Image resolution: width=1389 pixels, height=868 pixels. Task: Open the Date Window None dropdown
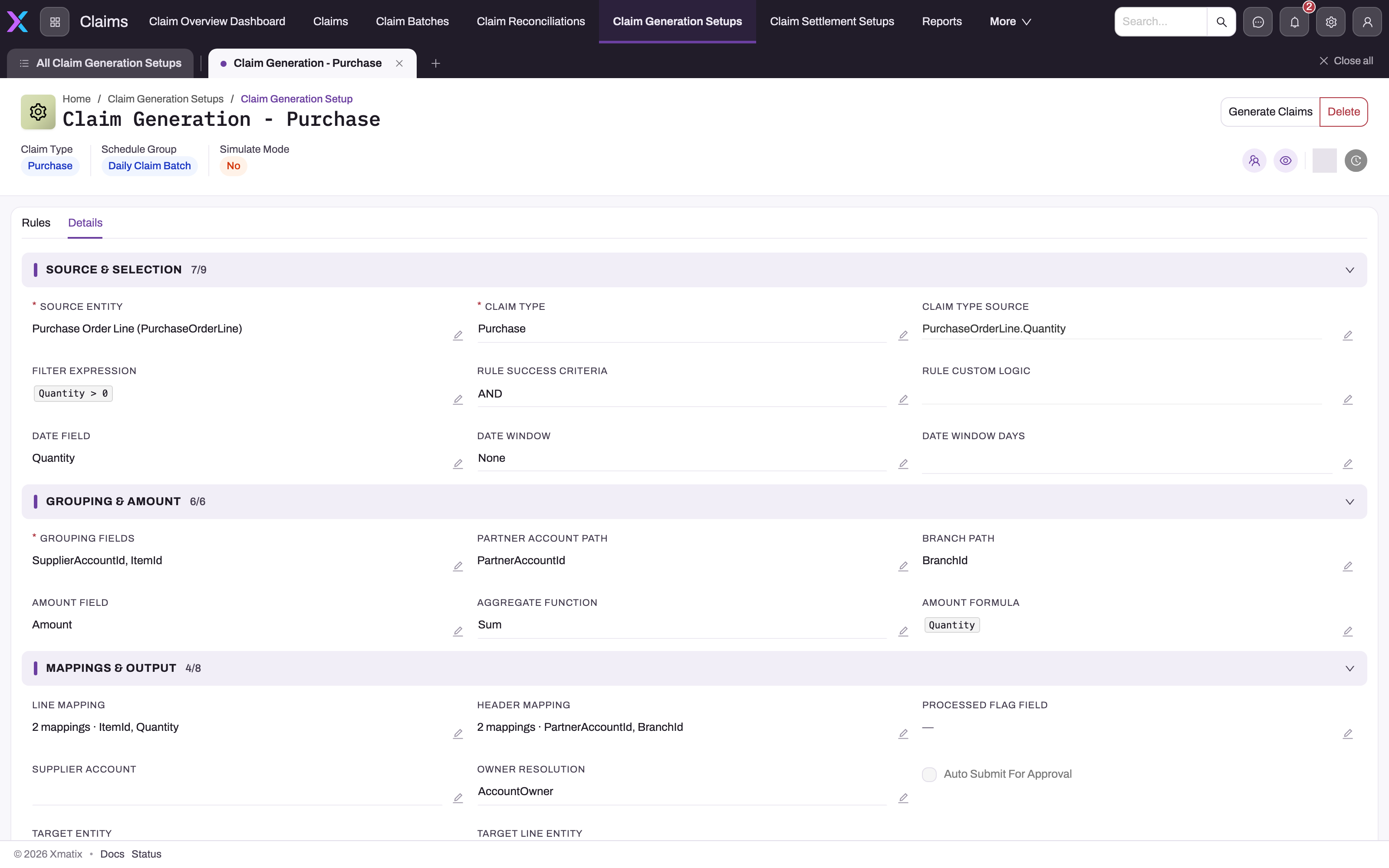682,458
